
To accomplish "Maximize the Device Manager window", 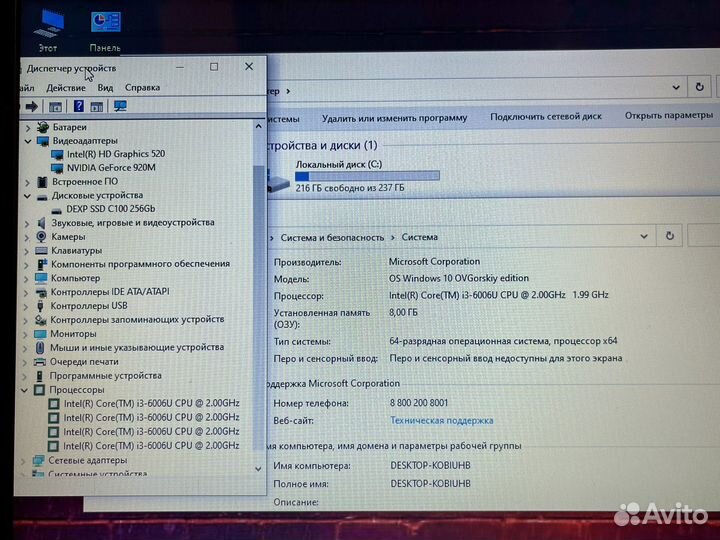I will click(x=214, y=67).
